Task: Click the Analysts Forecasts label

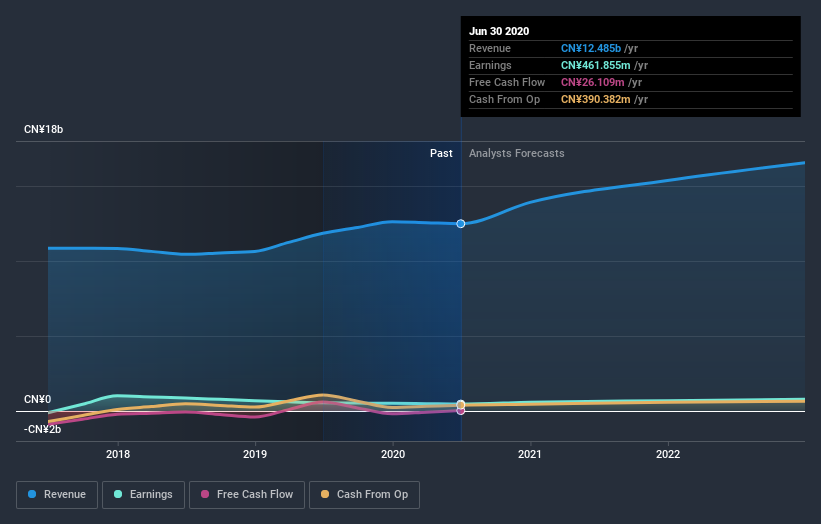Action: [x=517, y=153]
